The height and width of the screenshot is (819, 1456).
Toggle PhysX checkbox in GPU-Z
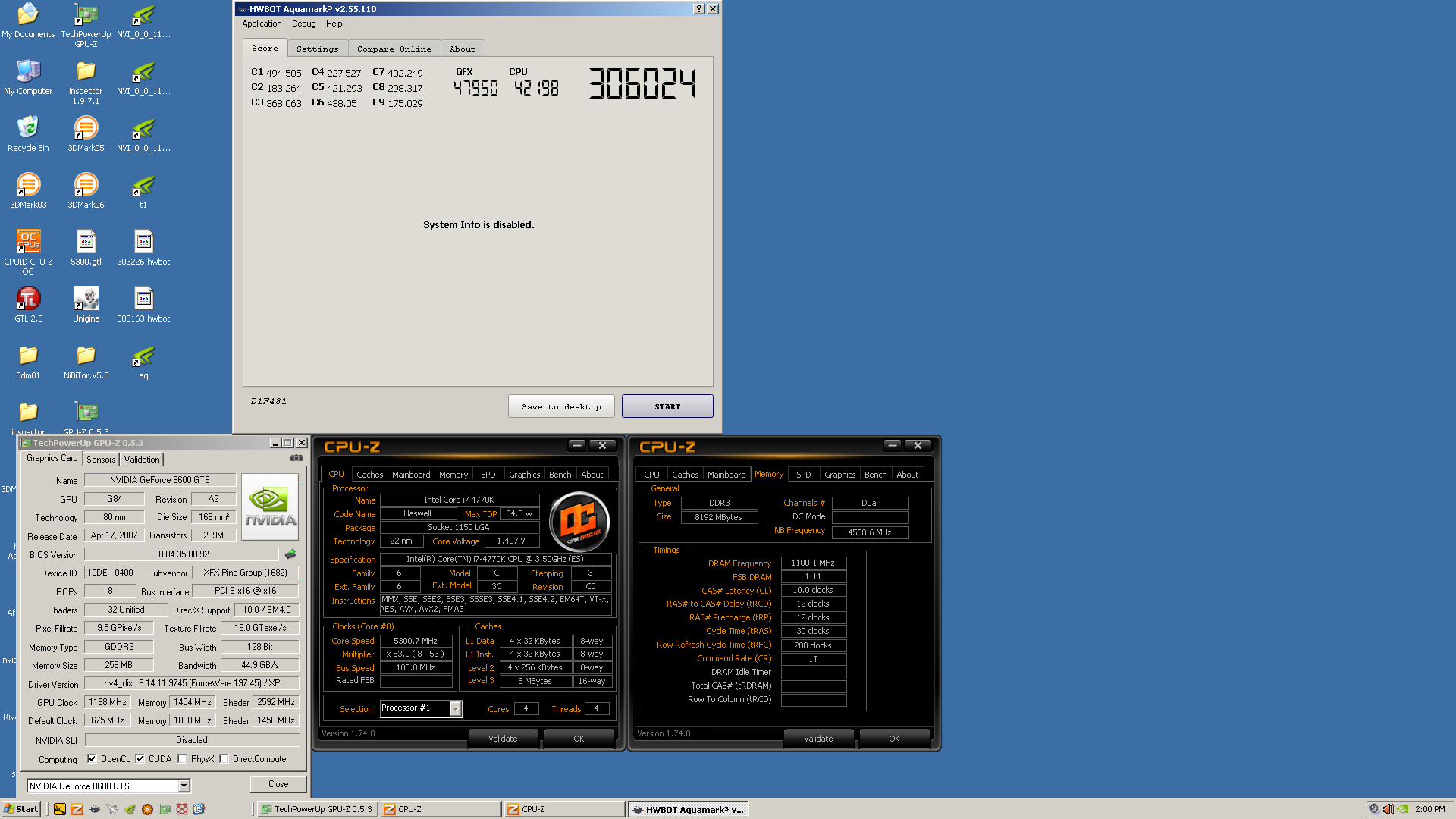click(182, 758)
